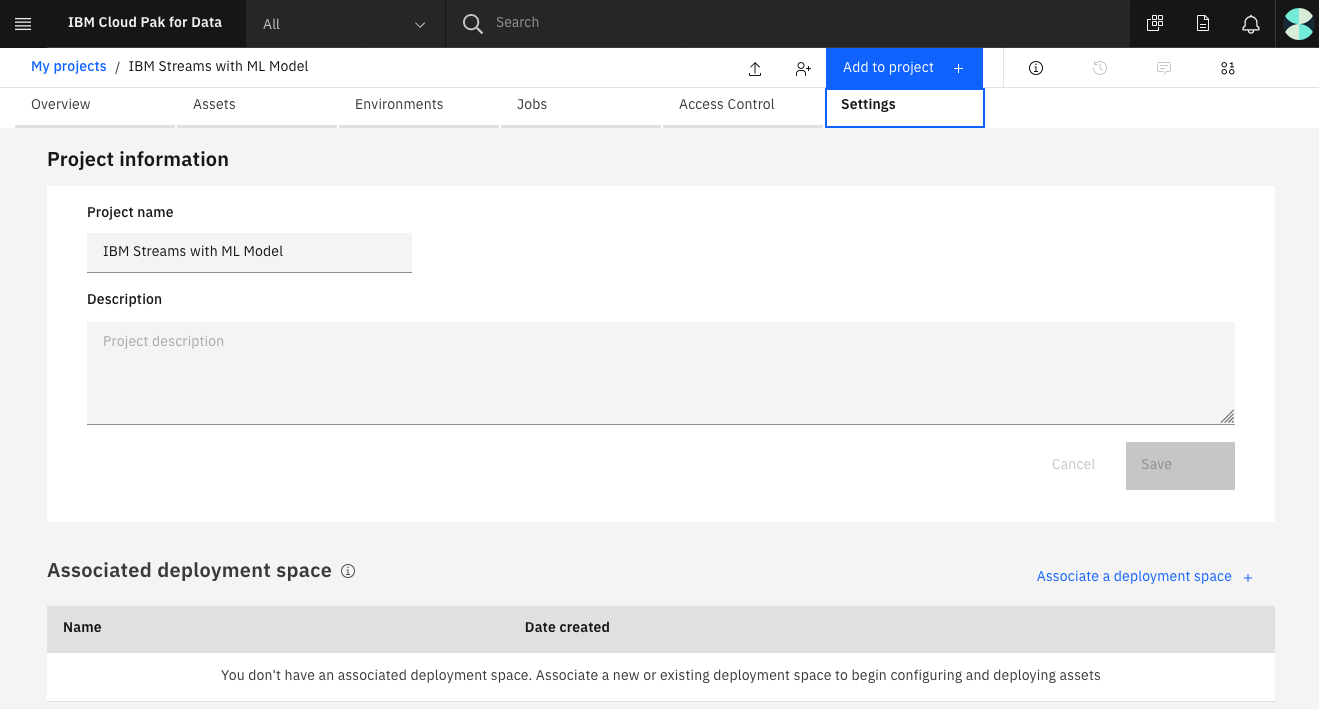Open the notifications bell

point(1251,24)
